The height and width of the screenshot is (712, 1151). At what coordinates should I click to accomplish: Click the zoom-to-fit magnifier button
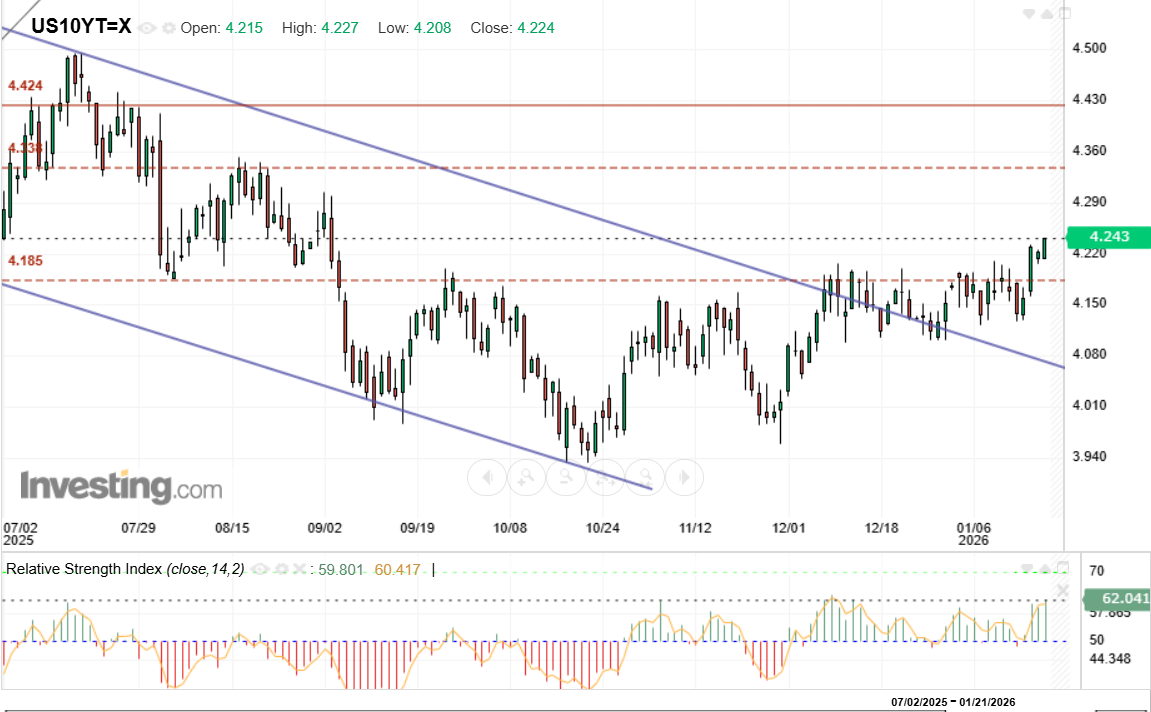tap(645, 477)
